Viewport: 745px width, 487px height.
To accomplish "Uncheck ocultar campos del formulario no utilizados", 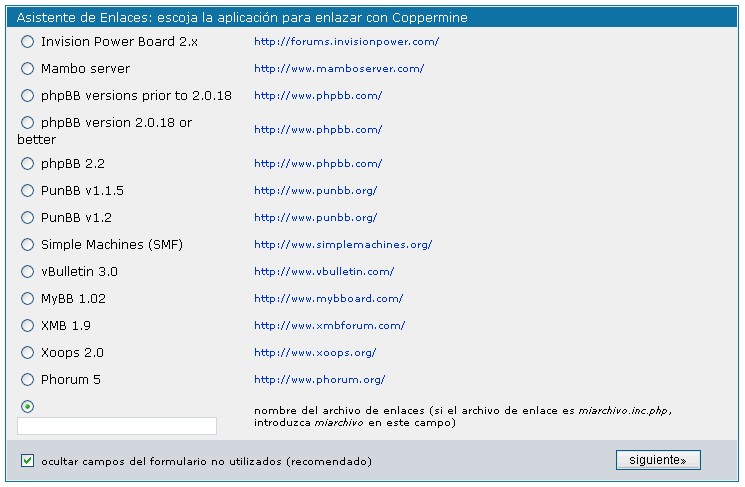I will (x=28, y=461).
